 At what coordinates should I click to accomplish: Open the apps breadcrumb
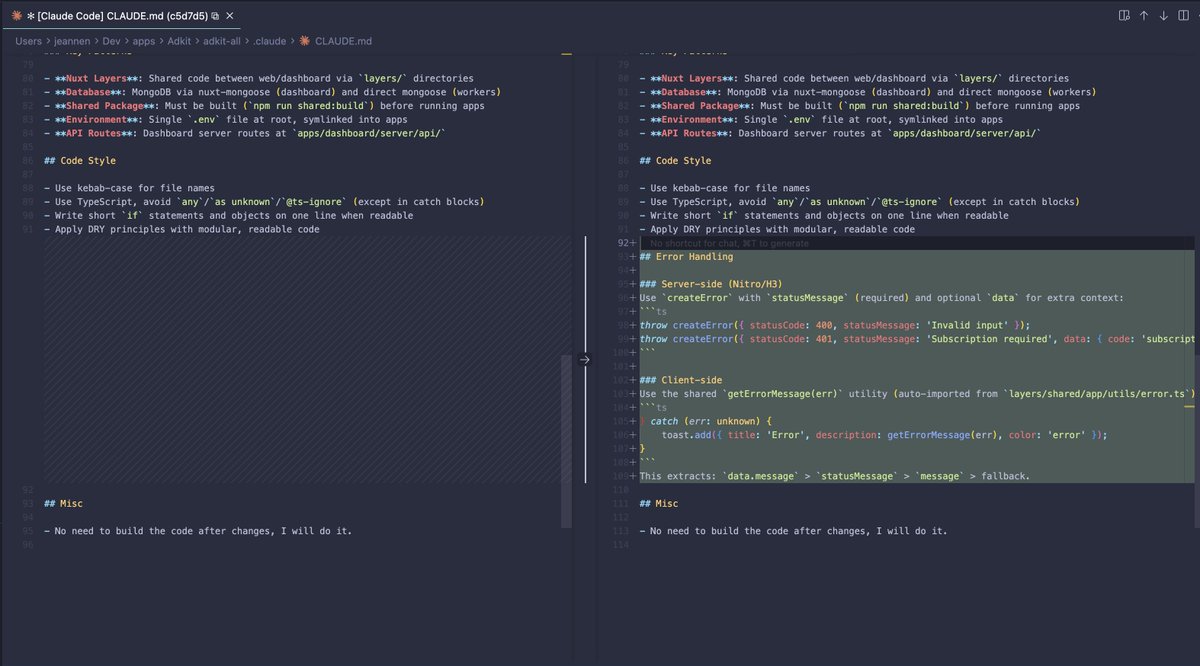coord(146,41)
